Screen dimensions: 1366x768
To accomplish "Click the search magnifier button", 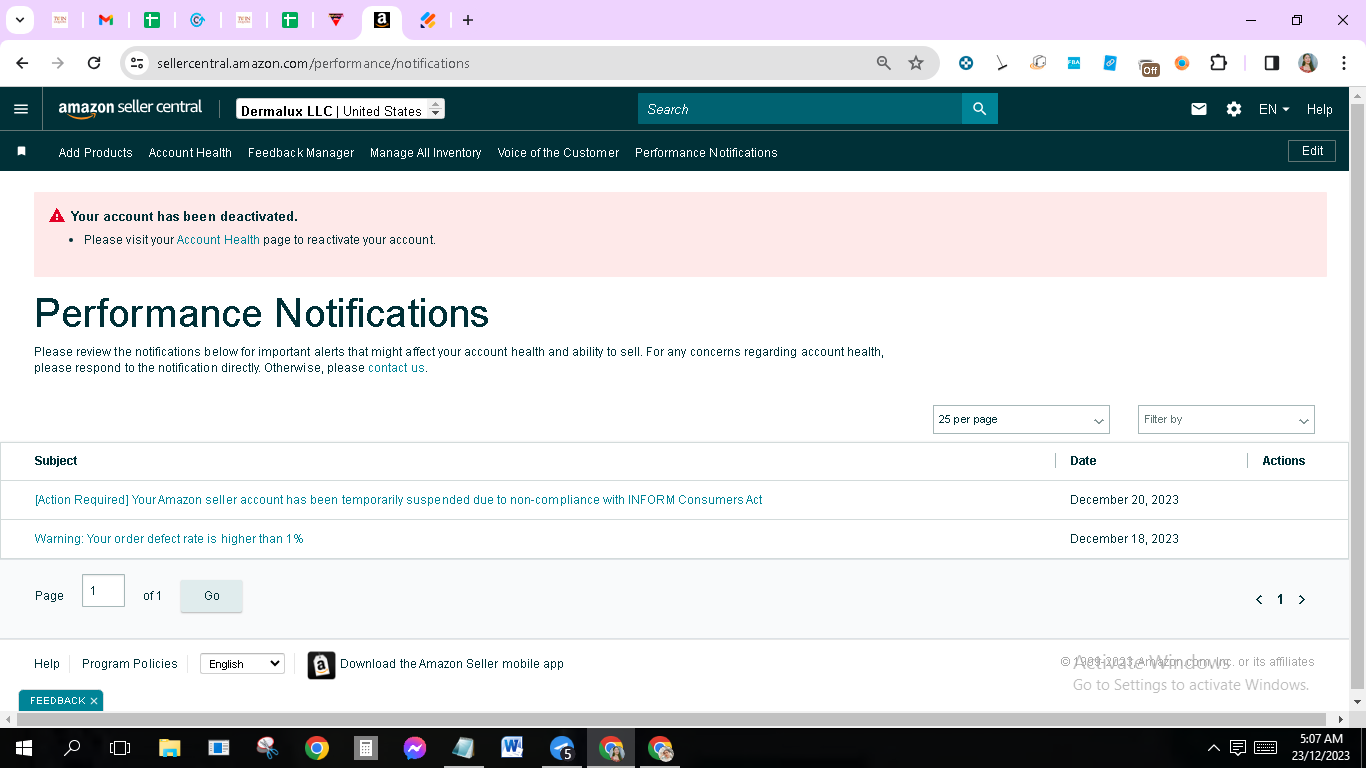I will (x=980, y=109).
